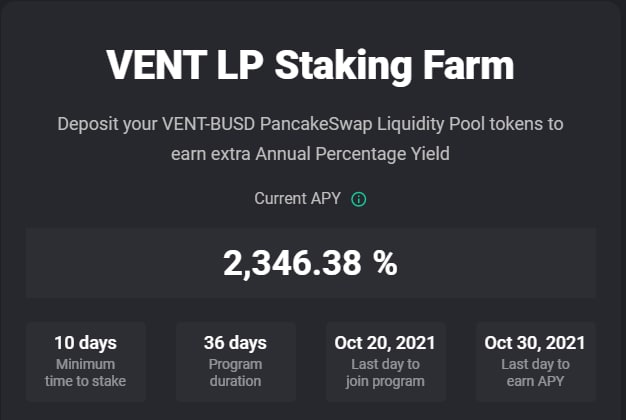Click the "36 days" value
626x420 pixels.
coord(235,343)
